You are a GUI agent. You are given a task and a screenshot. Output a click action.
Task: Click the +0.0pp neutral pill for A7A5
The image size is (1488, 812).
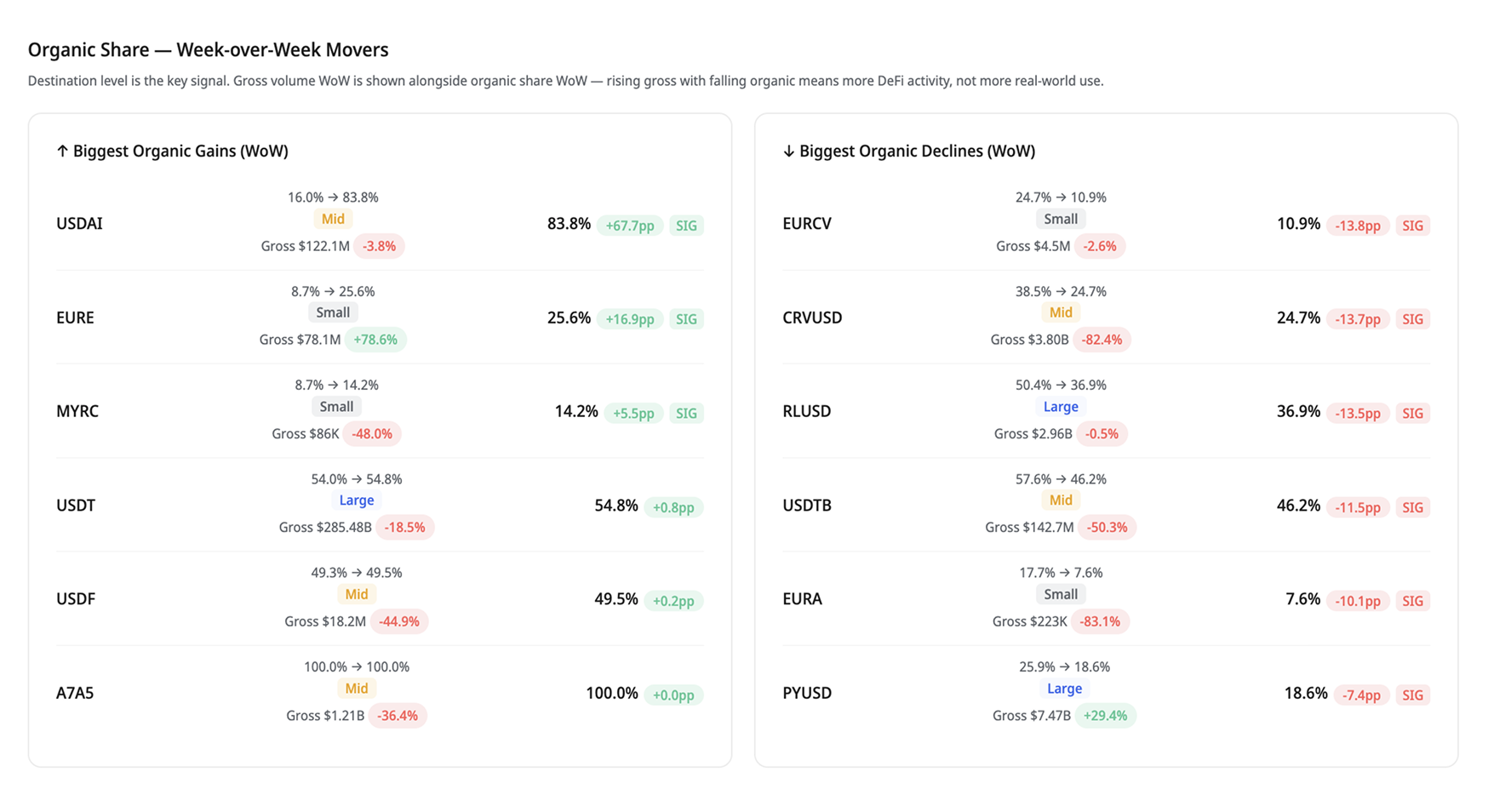(673, 695)
